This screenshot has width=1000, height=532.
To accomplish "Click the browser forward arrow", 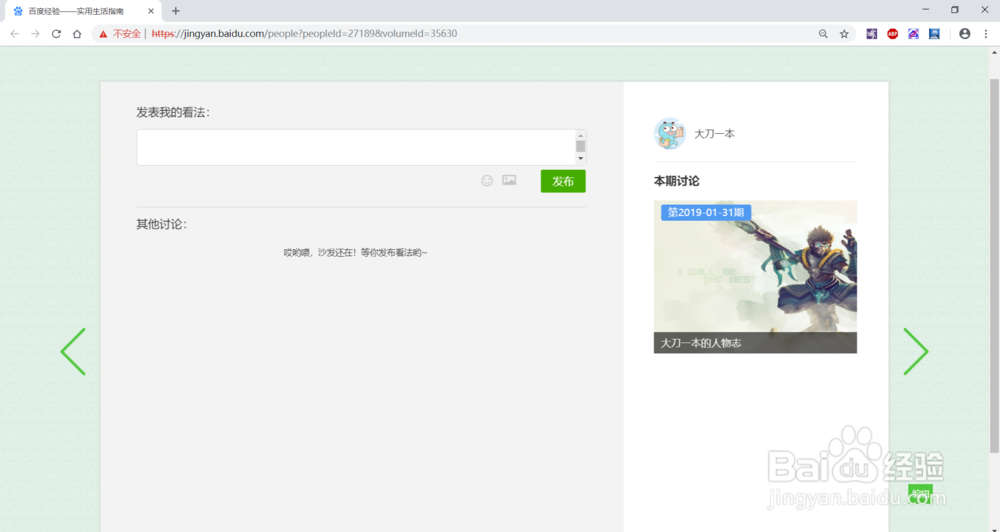I will coord(35,34).
